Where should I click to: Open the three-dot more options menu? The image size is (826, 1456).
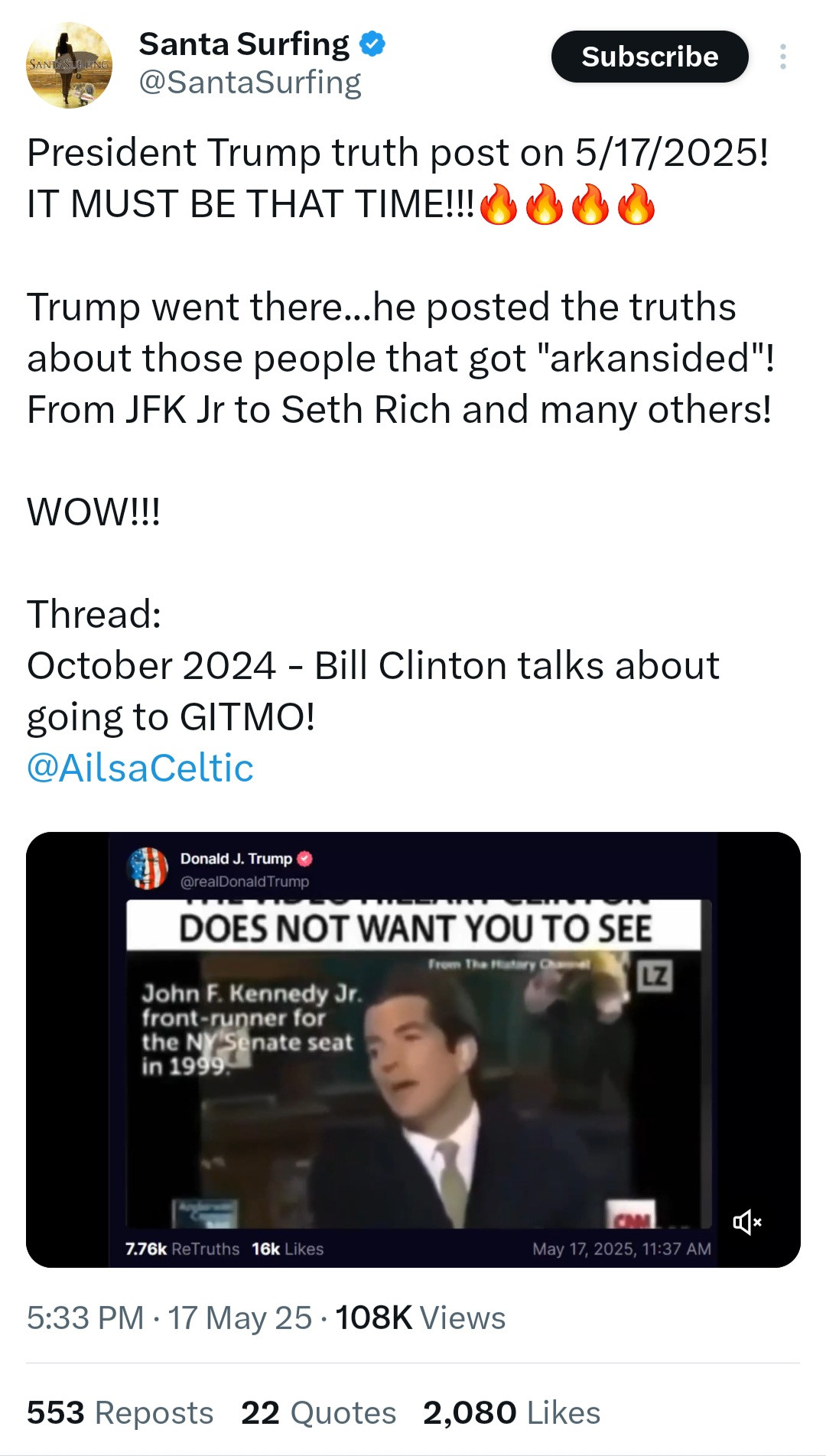click(x=782, y=57)
